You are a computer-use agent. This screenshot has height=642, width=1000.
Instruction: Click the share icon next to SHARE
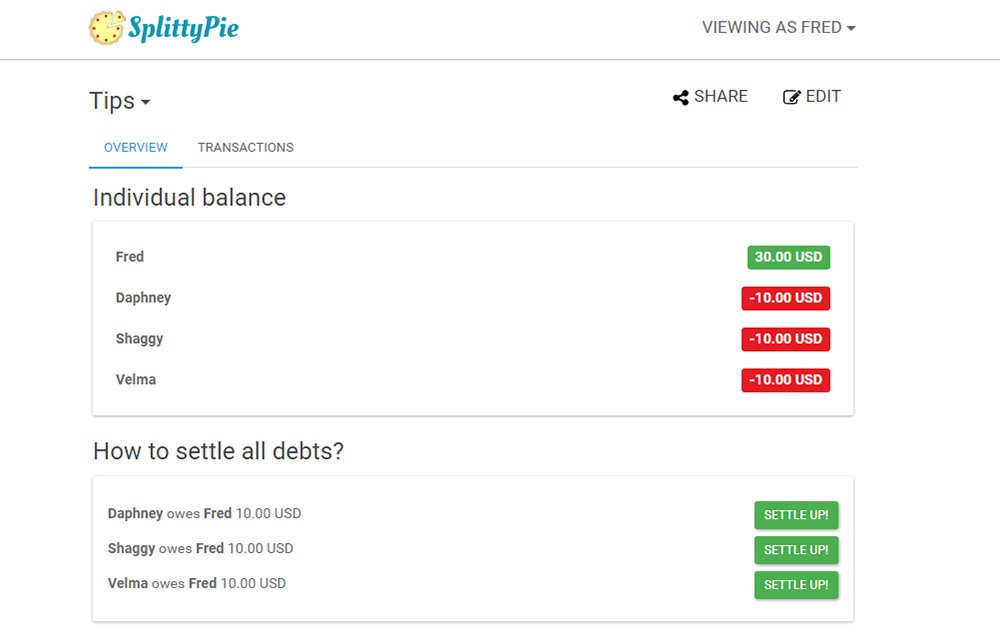click(x=680, y=98)
